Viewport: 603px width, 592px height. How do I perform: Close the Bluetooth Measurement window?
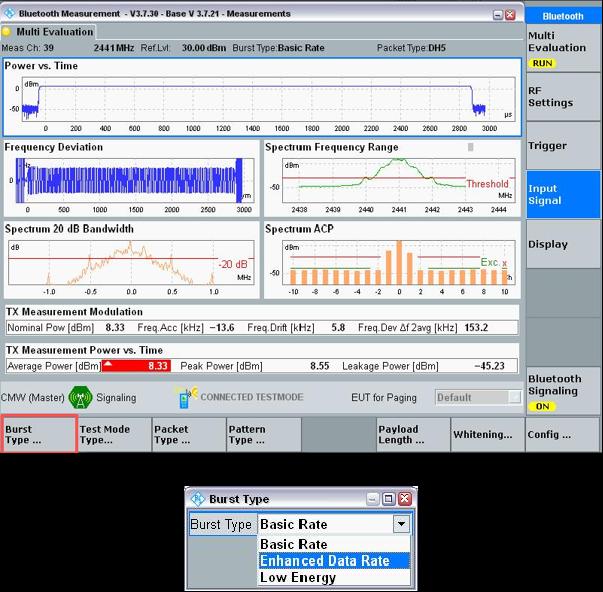click(510, 15)
